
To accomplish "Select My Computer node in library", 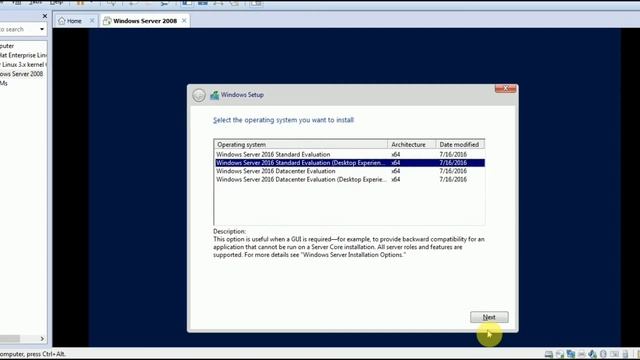I will coord(7,46).
